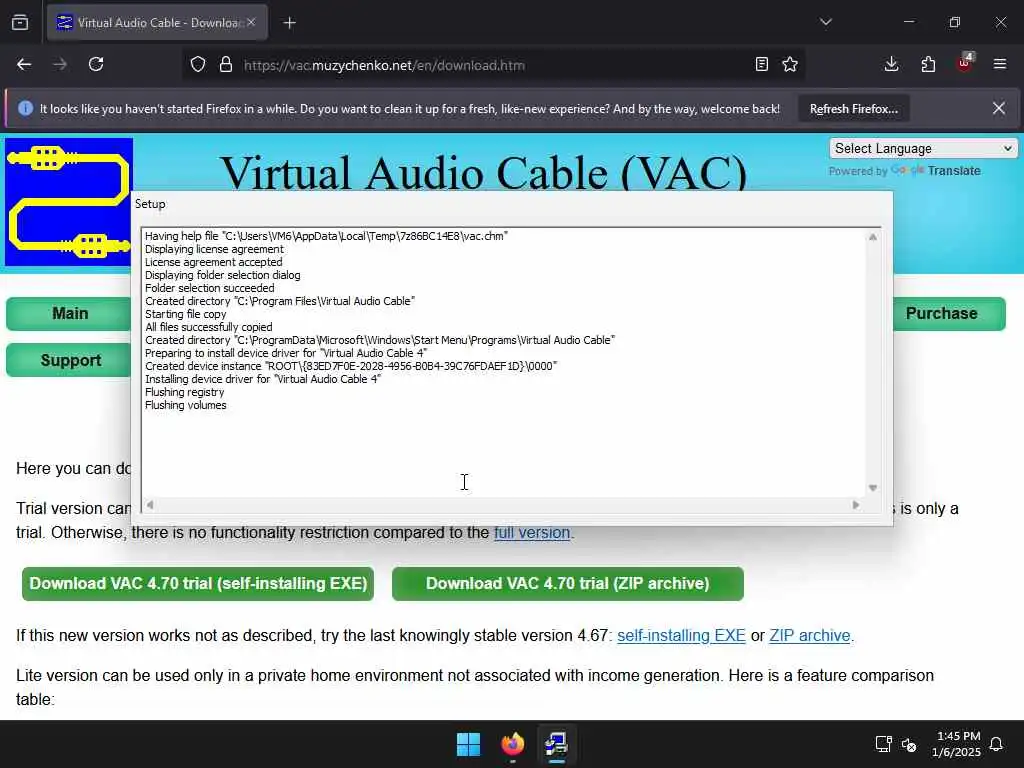1024x768 pixels.
Task: Select the Virtual Audio Cable browser tab
Action: click(157, 23)
